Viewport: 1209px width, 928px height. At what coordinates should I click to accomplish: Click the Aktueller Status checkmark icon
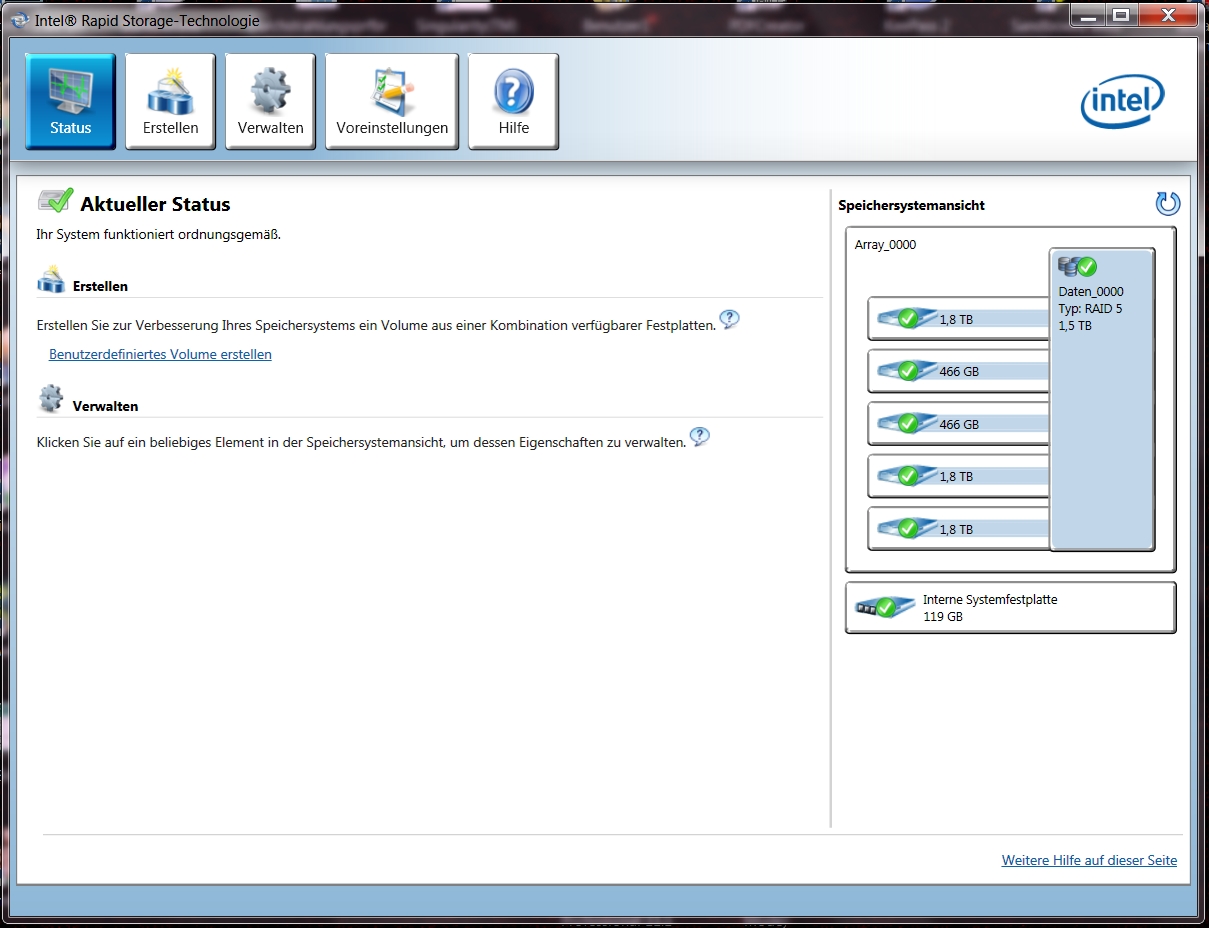tap(55, 201)
